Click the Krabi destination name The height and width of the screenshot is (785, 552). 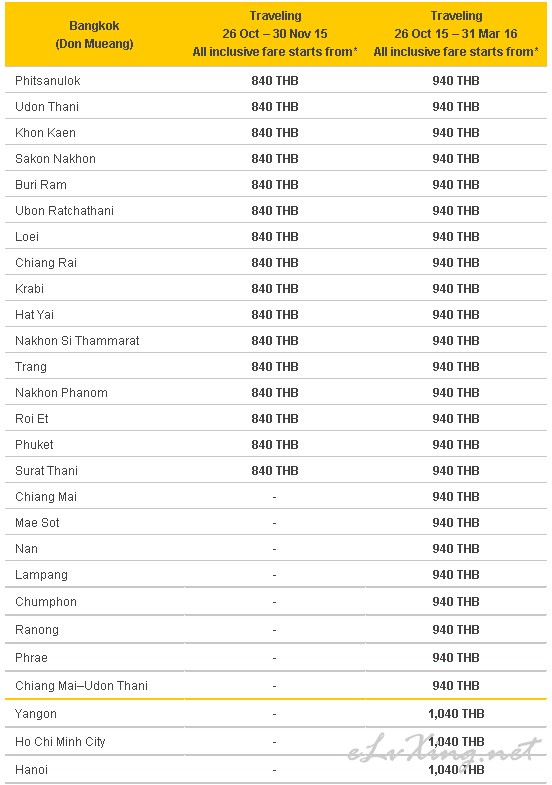point(30,289)
